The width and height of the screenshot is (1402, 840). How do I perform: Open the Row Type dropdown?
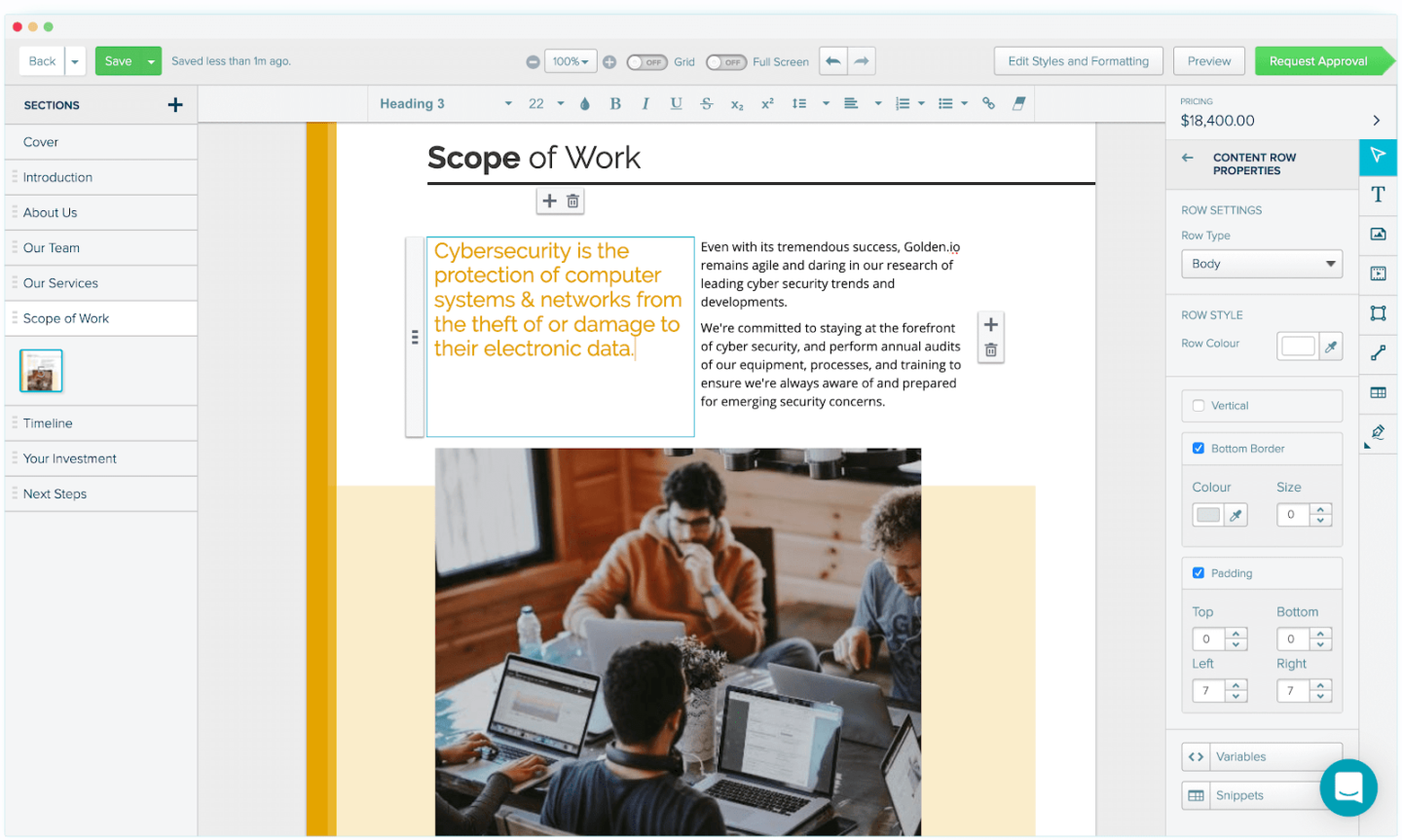(1262, 263)
